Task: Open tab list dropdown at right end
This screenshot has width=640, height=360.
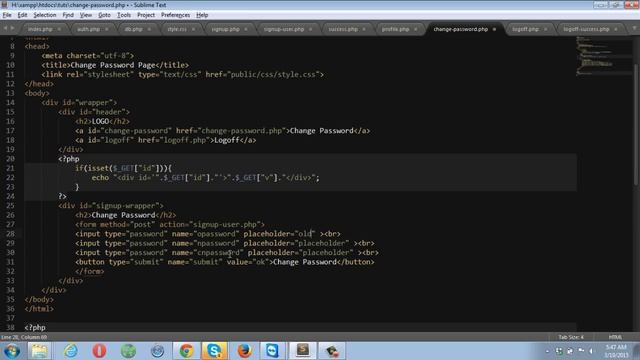Action: click(x=634, y=28)
